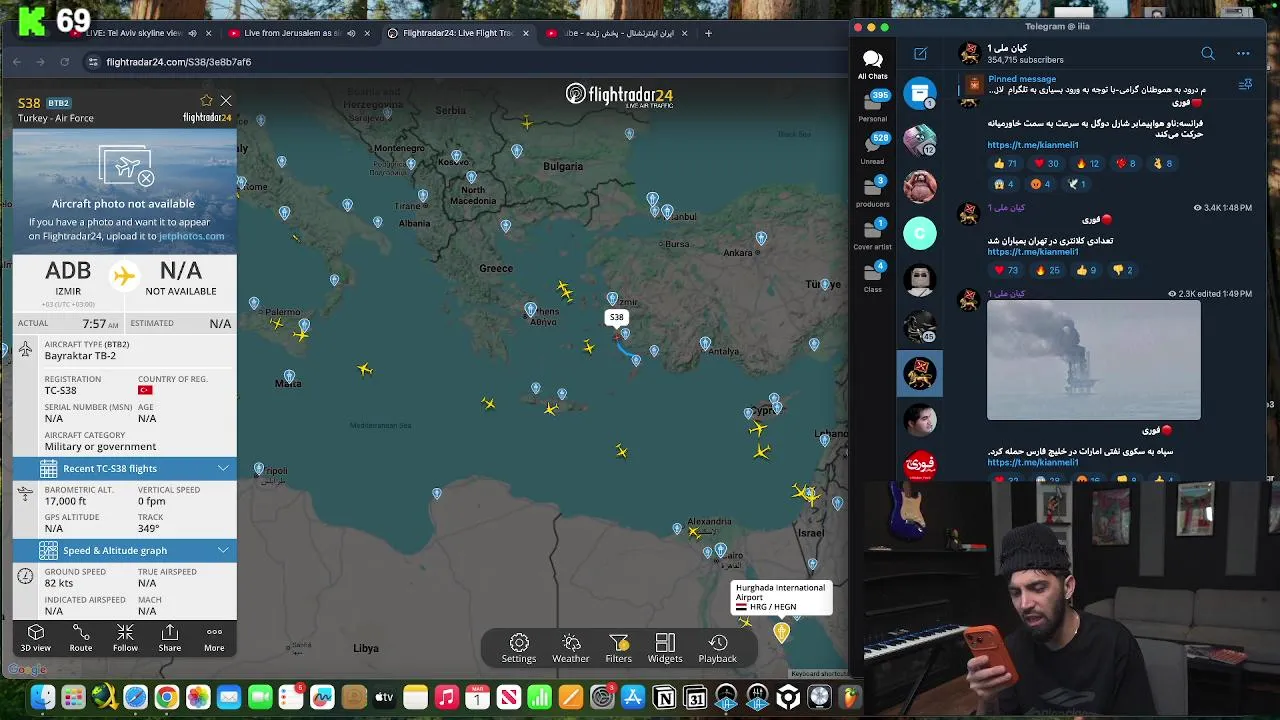Open the More options in flight panel
The width and height of the screenshot is (1280, 720).
click(x=214, y=638)
